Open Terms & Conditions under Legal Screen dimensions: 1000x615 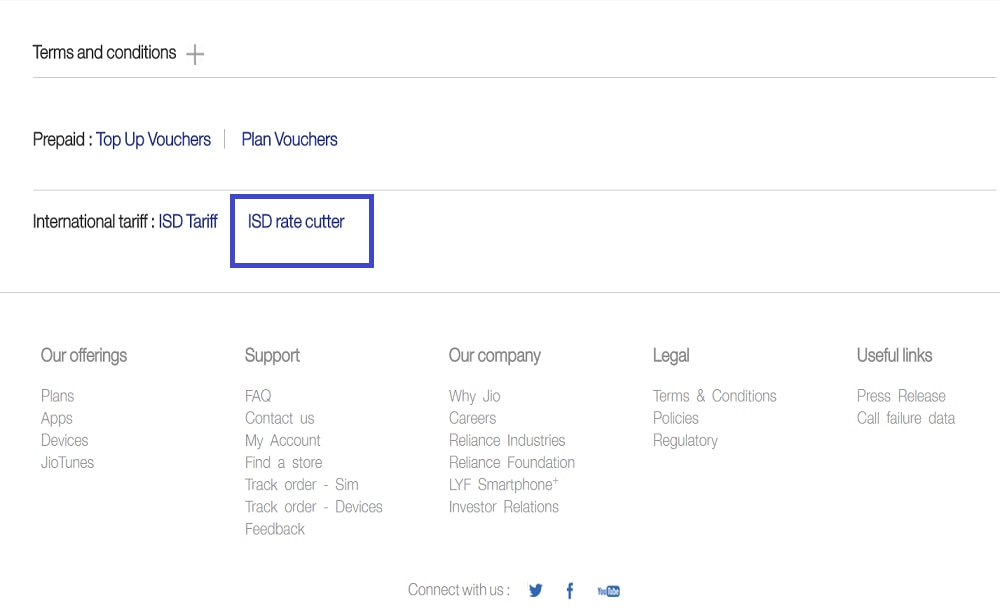coord(715,396)
